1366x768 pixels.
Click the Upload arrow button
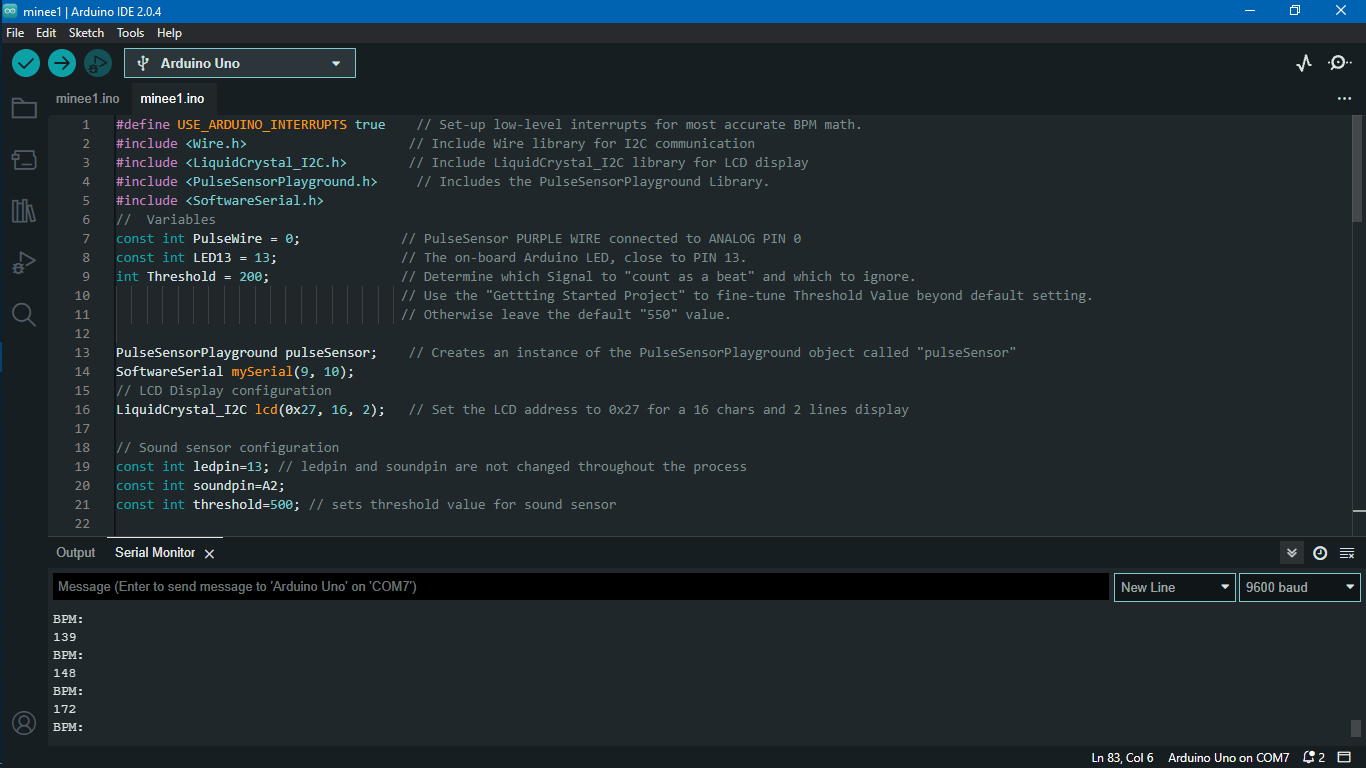point(61,62)
